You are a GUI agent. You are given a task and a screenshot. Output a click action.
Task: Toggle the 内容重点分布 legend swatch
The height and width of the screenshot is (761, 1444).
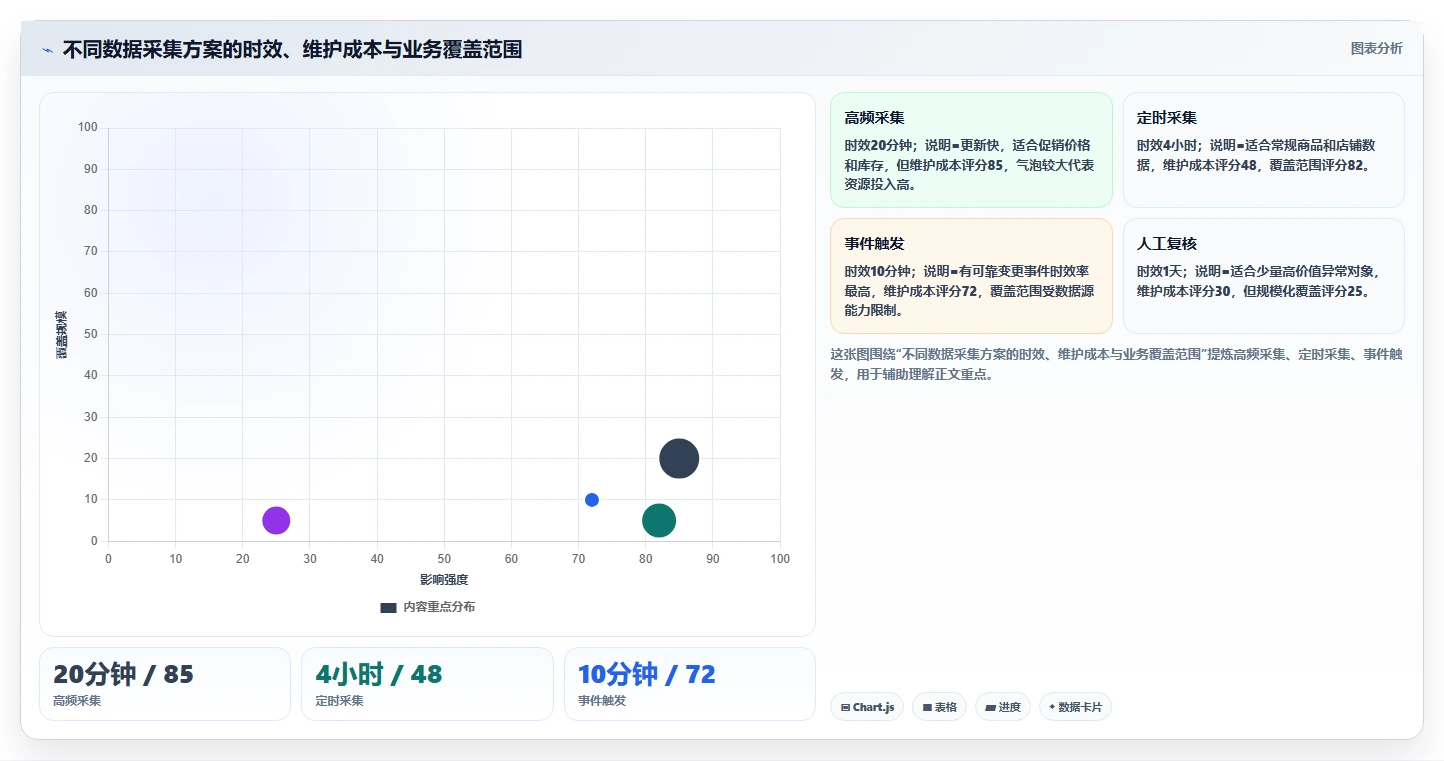pyautogui.click(x=388, y=607)
